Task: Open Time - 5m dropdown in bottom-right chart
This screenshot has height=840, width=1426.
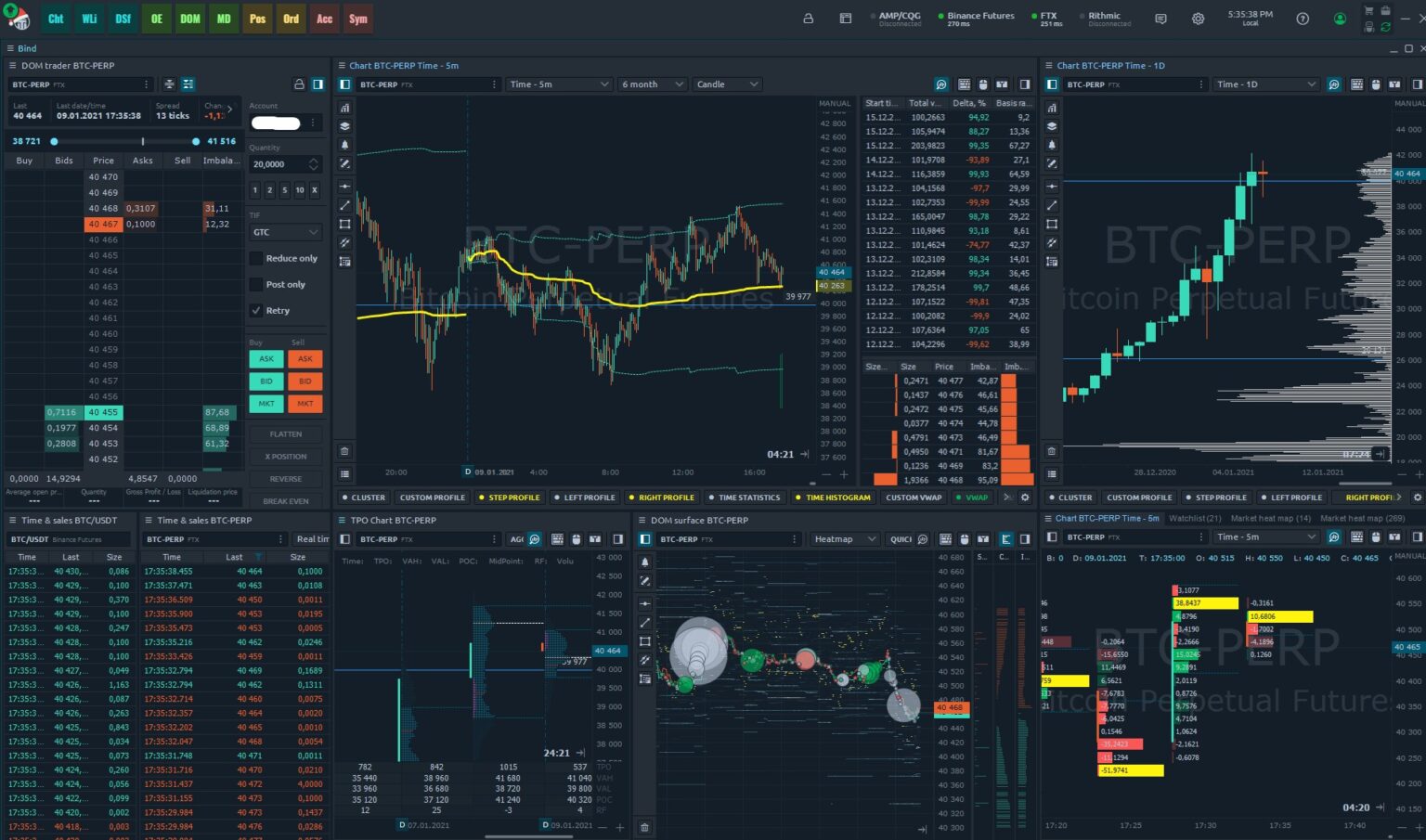Action: 1266,537
